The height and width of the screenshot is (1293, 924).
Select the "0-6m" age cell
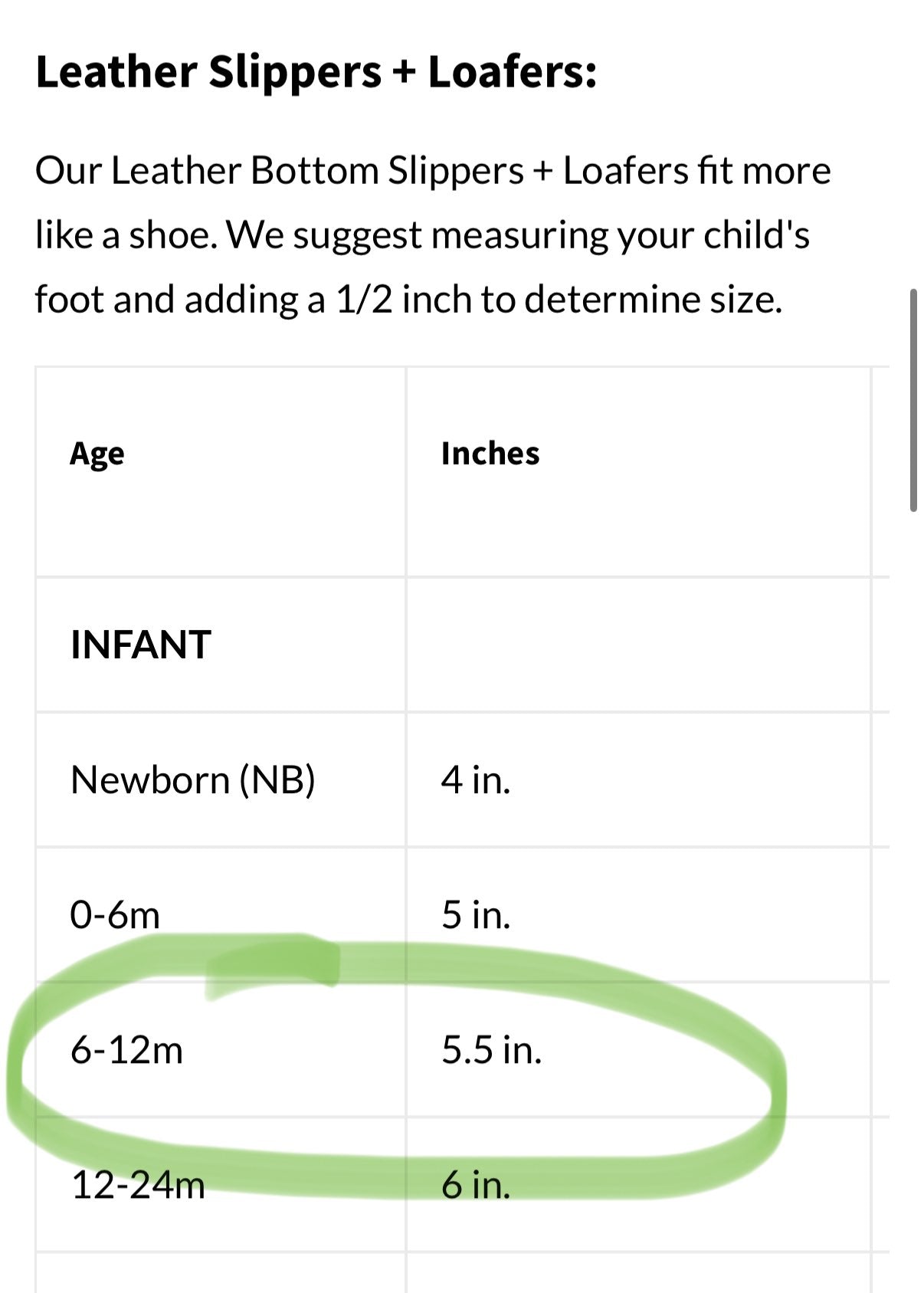coord(115,915)
